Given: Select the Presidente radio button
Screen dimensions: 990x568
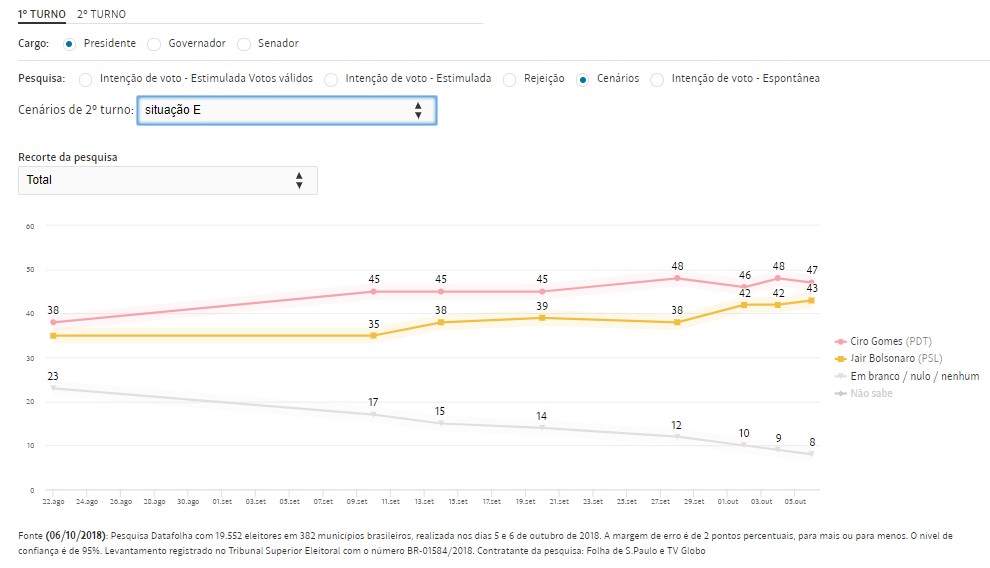Looking at the screenshot, I should (x=69, y=44).
